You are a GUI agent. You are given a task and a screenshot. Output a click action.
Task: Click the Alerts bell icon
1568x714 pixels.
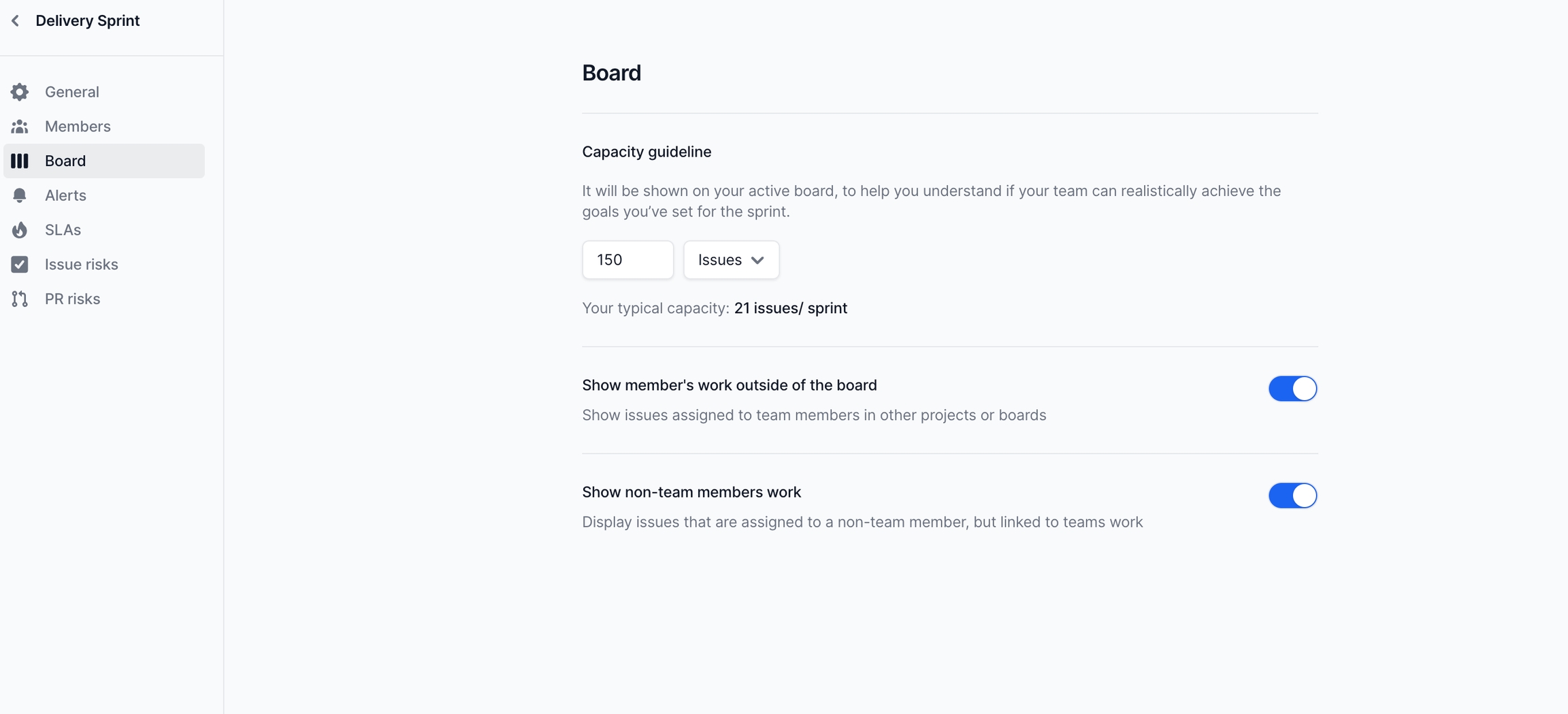(x=20, y=195)
